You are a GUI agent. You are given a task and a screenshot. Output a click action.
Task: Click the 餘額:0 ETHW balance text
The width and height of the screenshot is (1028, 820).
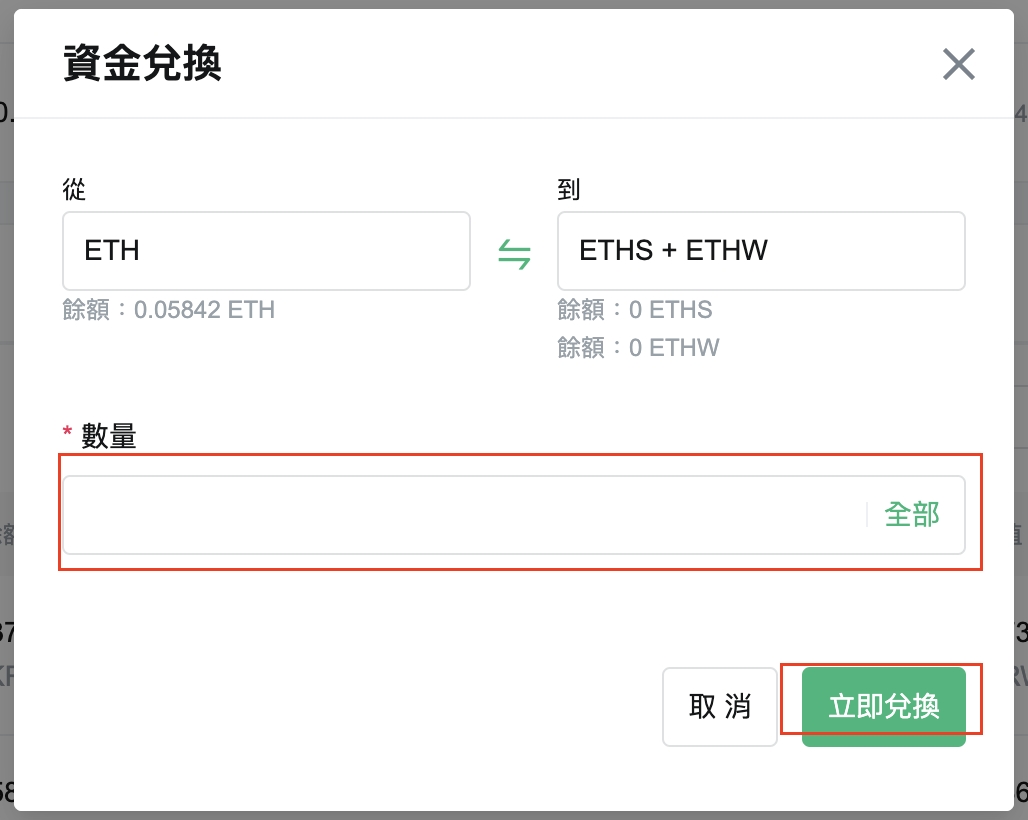tap(638, 348)
